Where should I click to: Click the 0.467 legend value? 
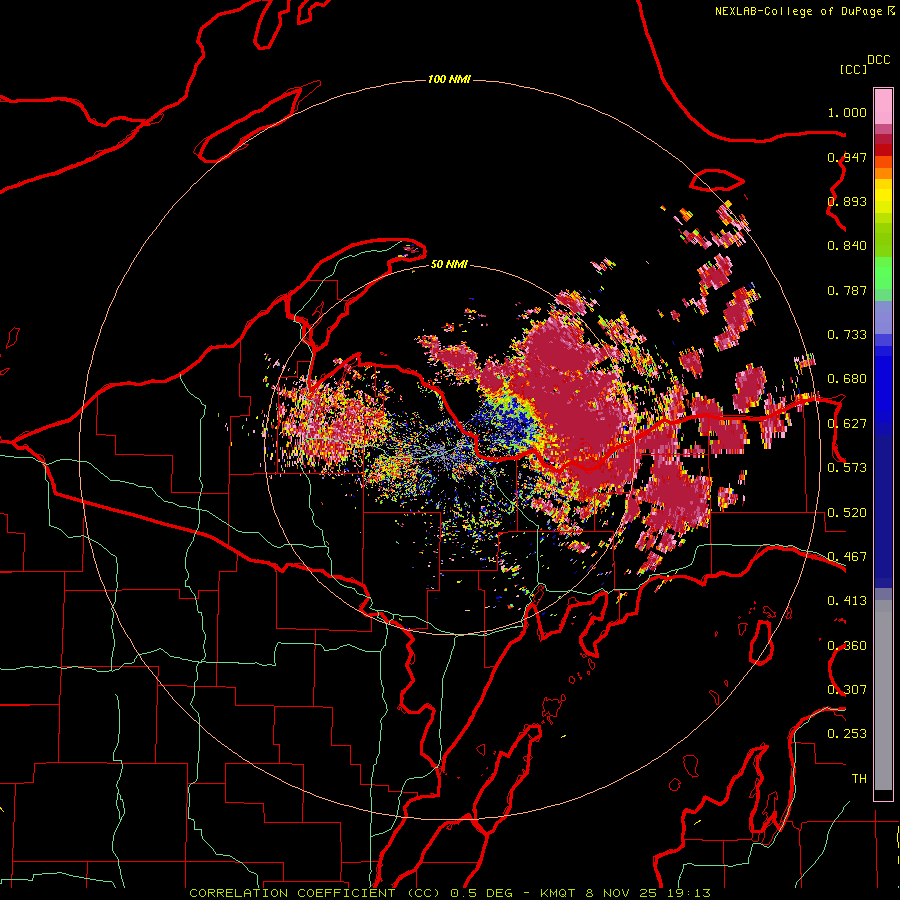pyautogui.click(x=847, y=557)
